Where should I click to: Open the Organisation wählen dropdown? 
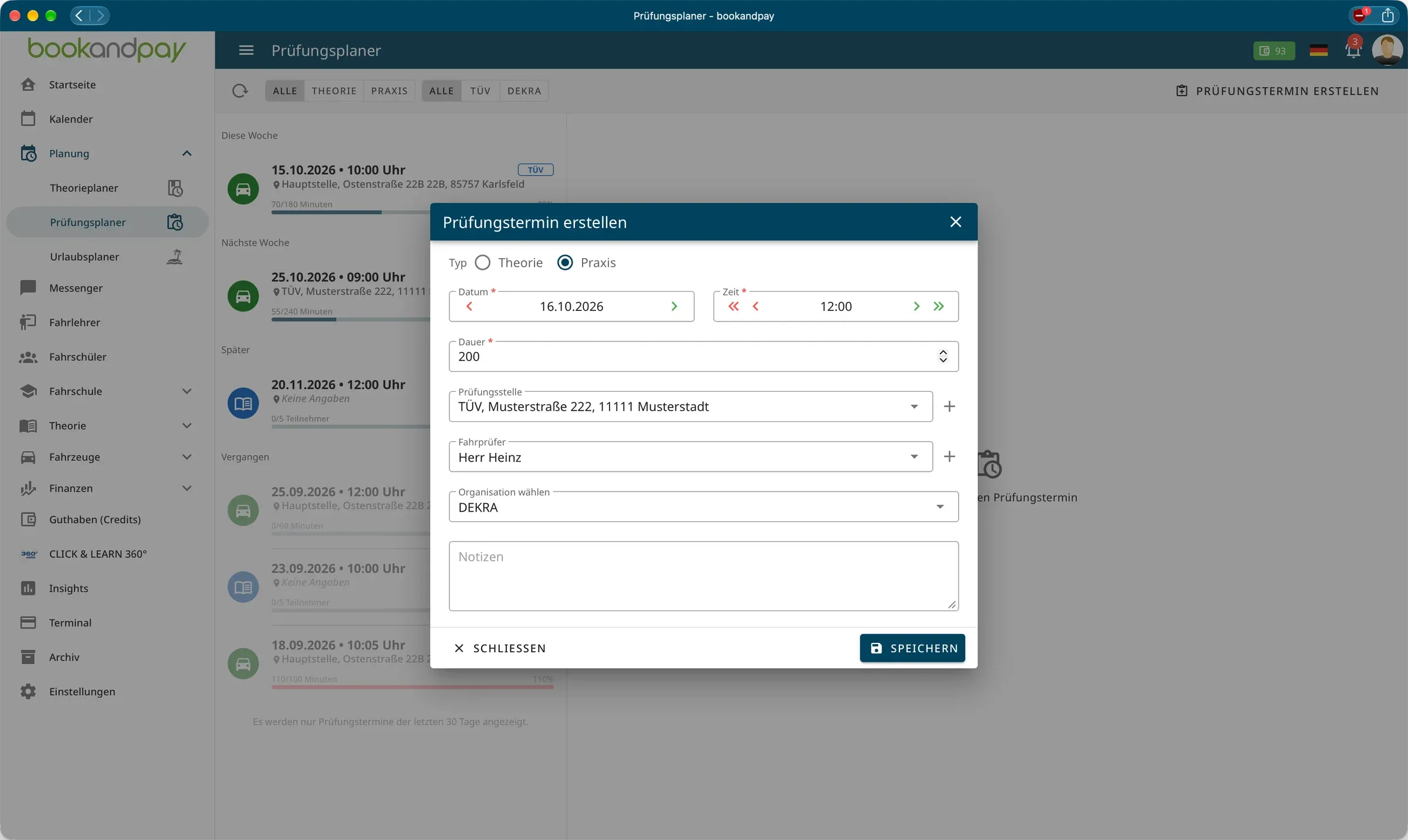click(x=703, y=507)
